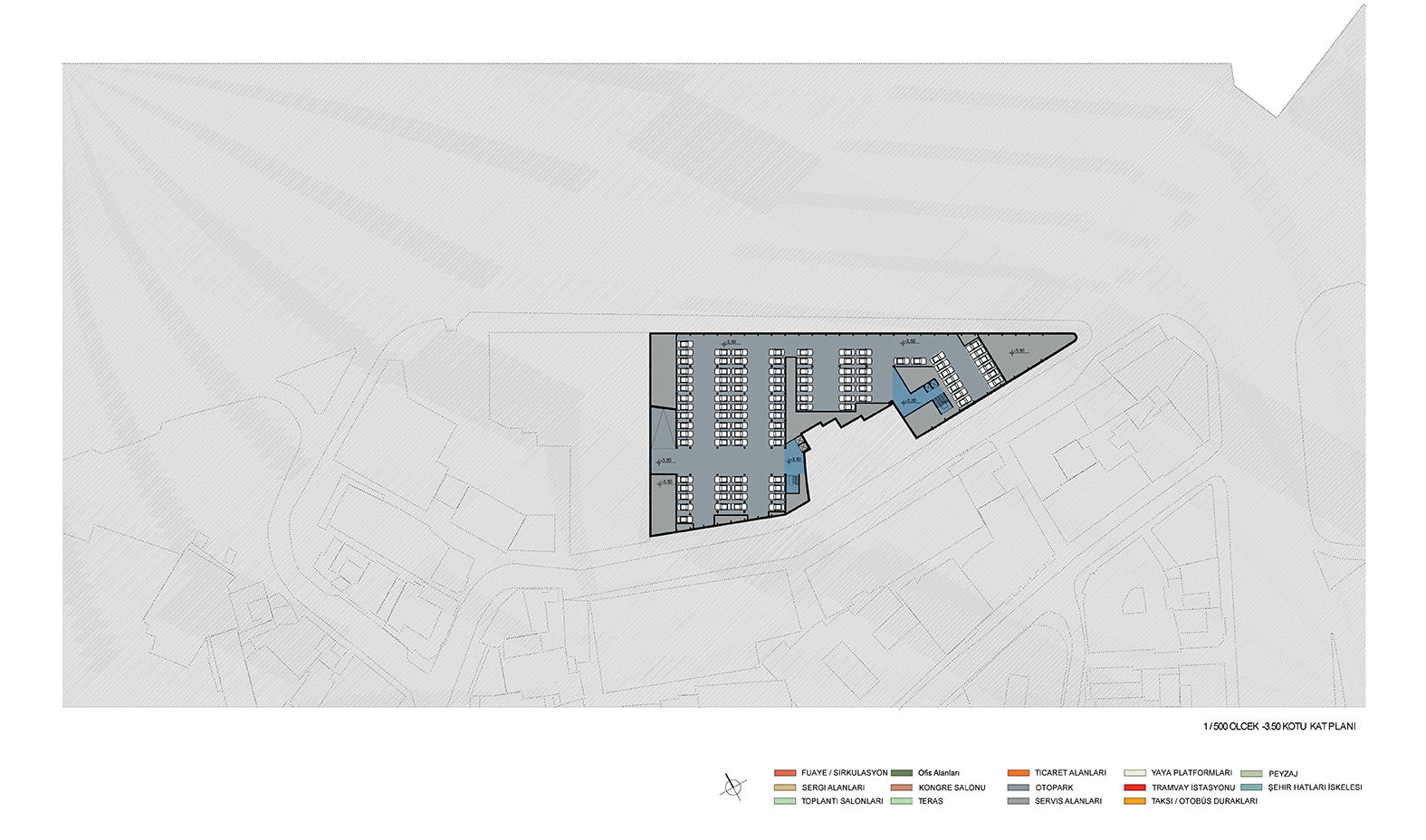Click the SERVİS ALANLARI legend label
This screenshot has height=840, width=1426.
pos(1068,801)
